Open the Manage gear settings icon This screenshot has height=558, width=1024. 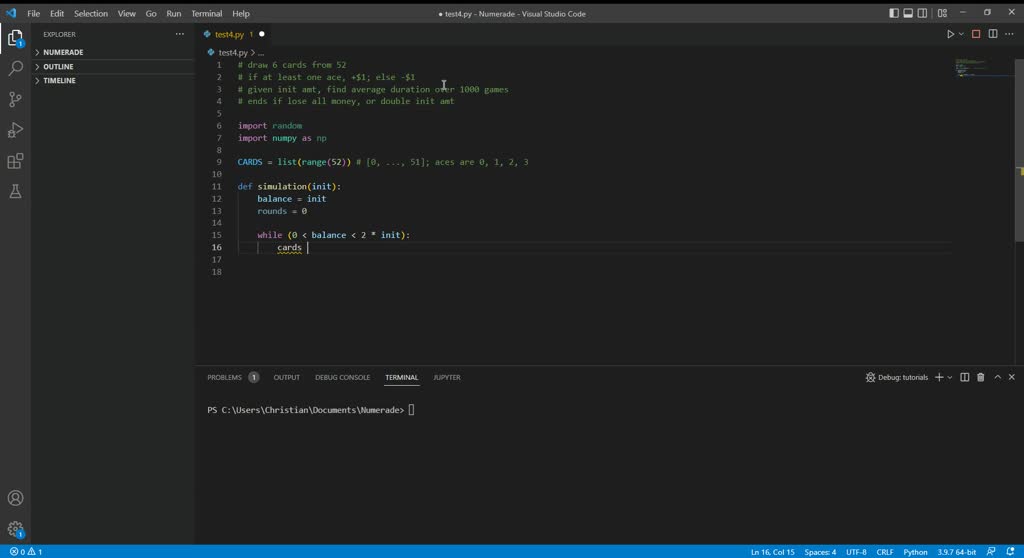tap(15, 529)
